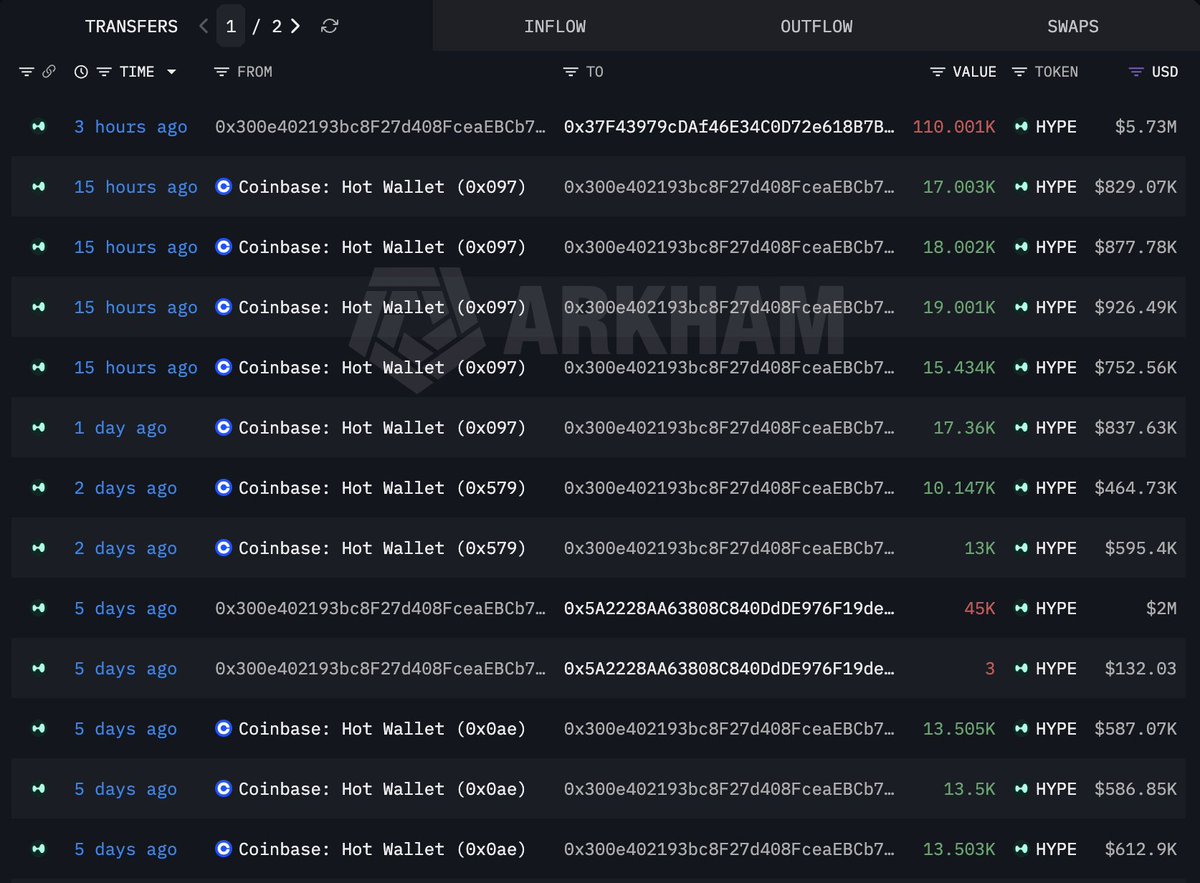Click the 15.434K value
Image resolution: width=1200 pixels, height=883 pixels.
(959, 367)
